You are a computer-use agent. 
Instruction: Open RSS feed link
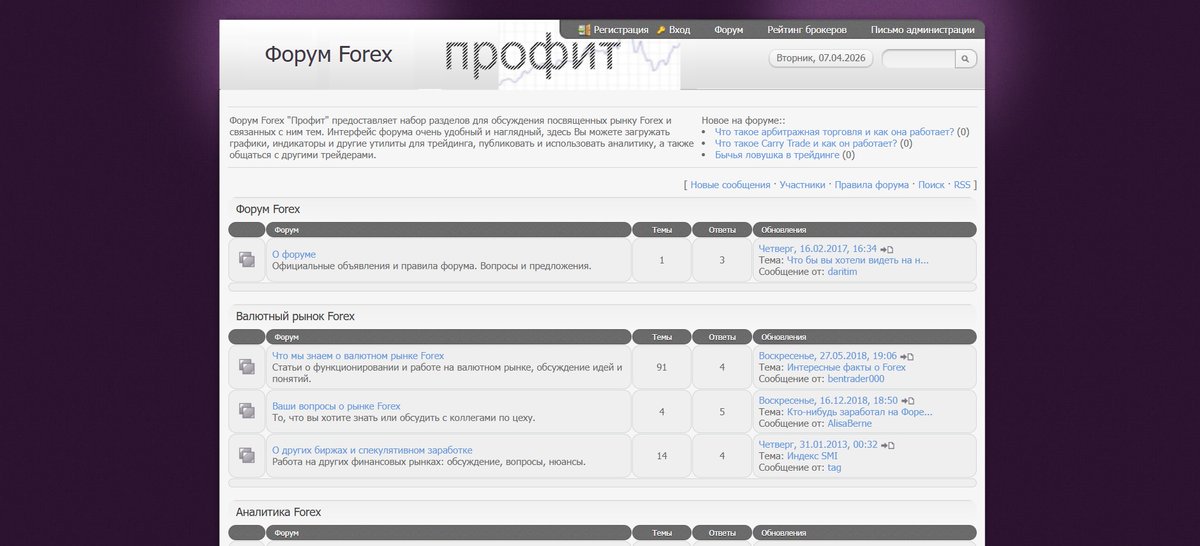tap(962, 185)
